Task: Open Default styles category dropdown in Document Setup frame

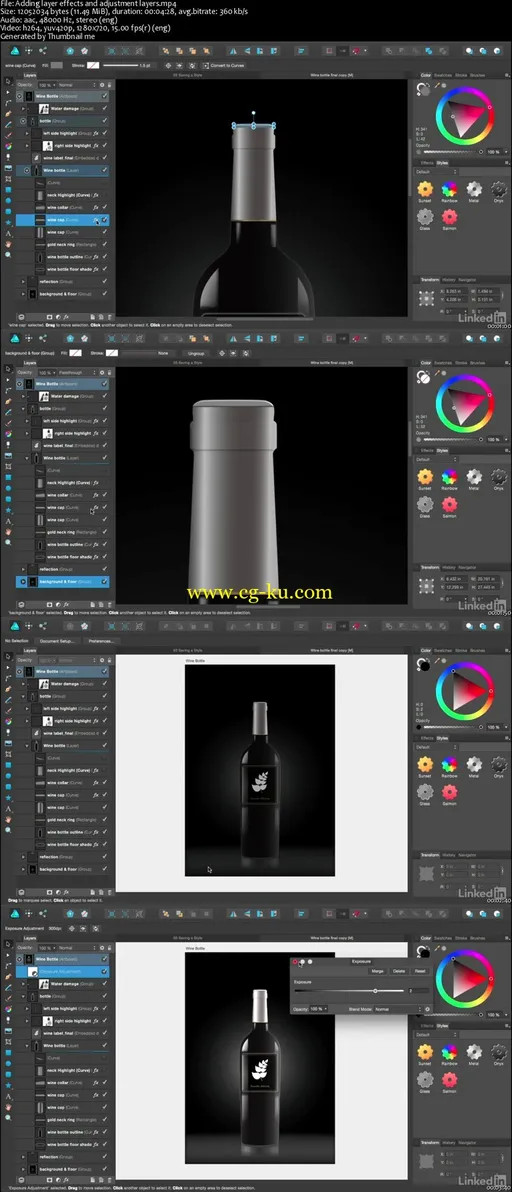Action: pyautogui.click(x=437, y=746)
